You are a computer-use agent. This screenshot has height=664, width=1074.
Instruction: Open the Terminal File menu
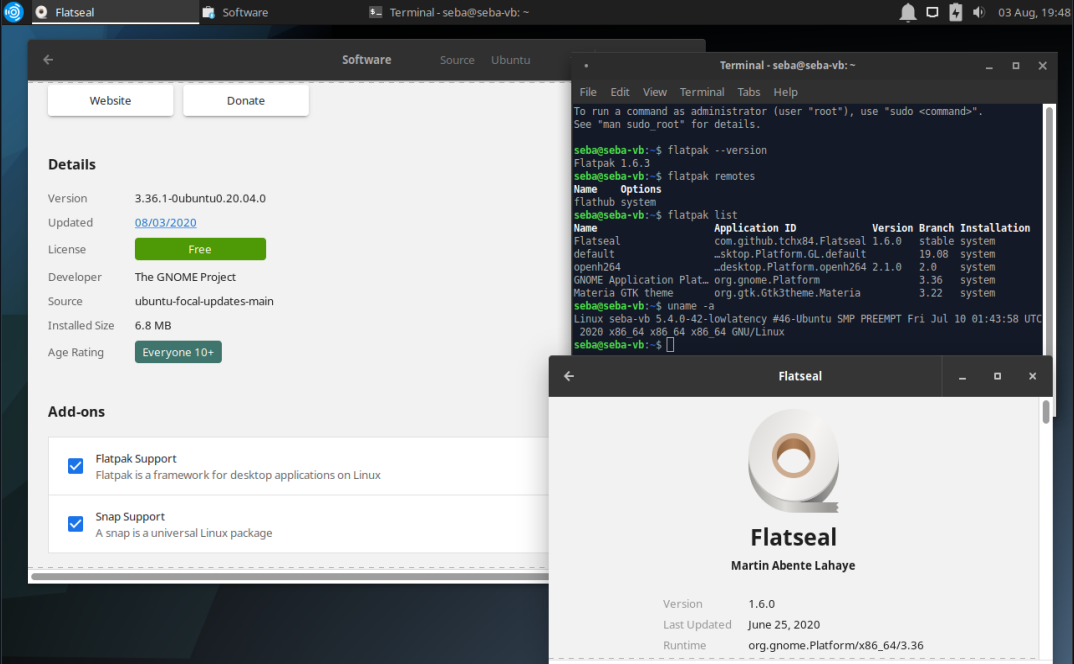point(588,92)
